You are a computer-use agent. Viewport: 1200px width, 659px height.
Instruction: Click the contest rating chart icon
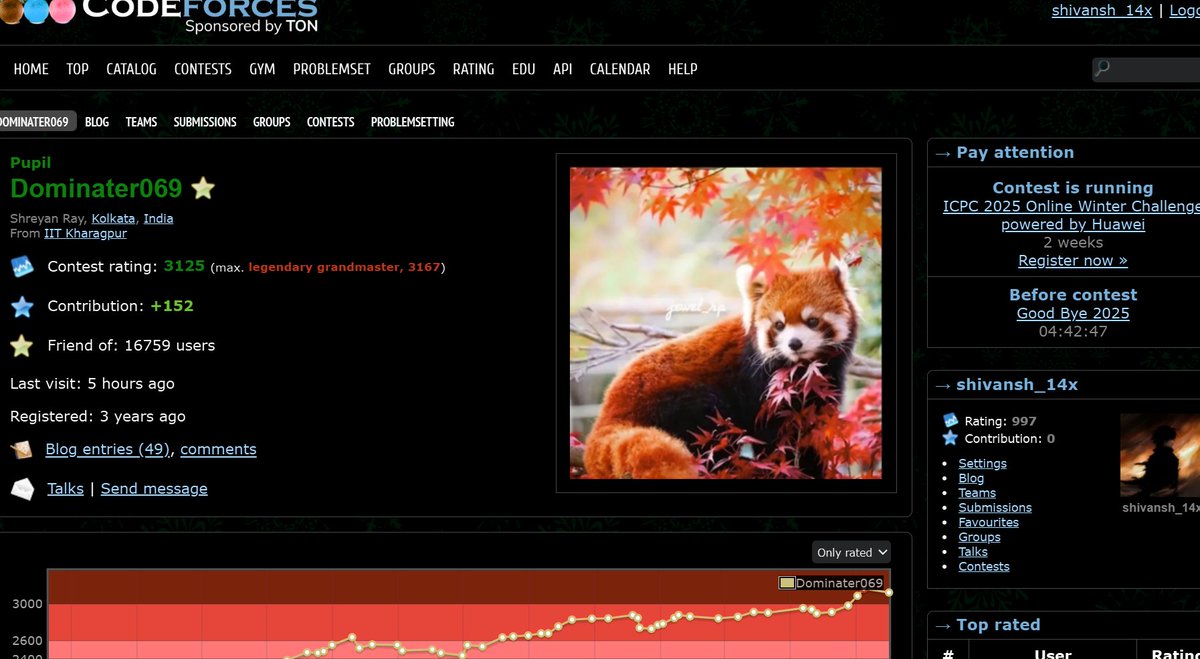(x=22, y=267)
